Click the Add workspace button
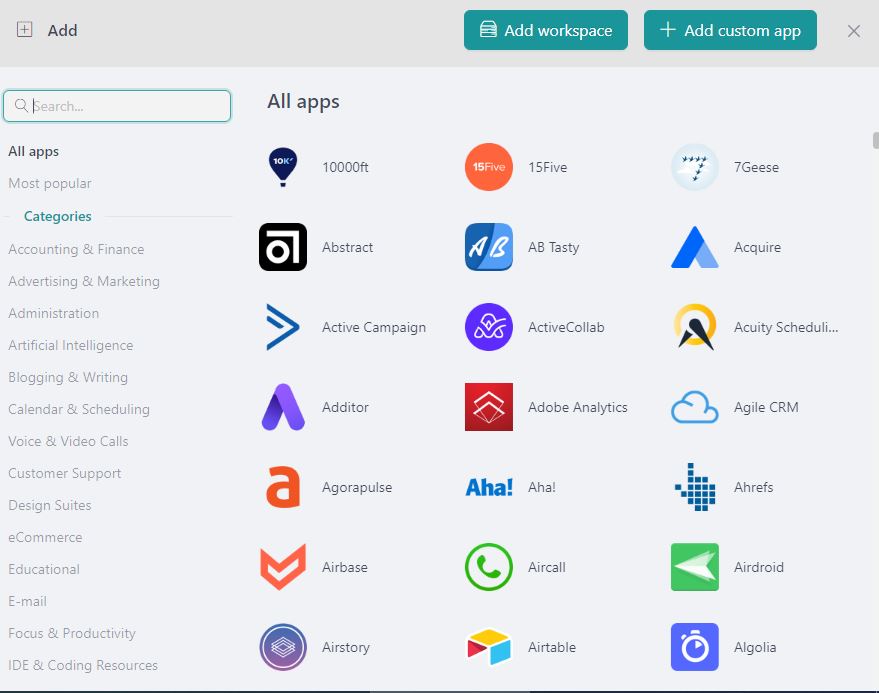 (x=545, y=30)
